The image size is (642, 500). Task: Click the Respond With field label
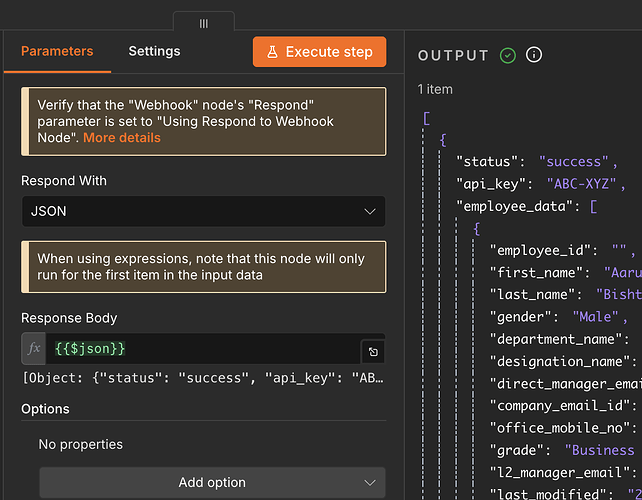64,181
